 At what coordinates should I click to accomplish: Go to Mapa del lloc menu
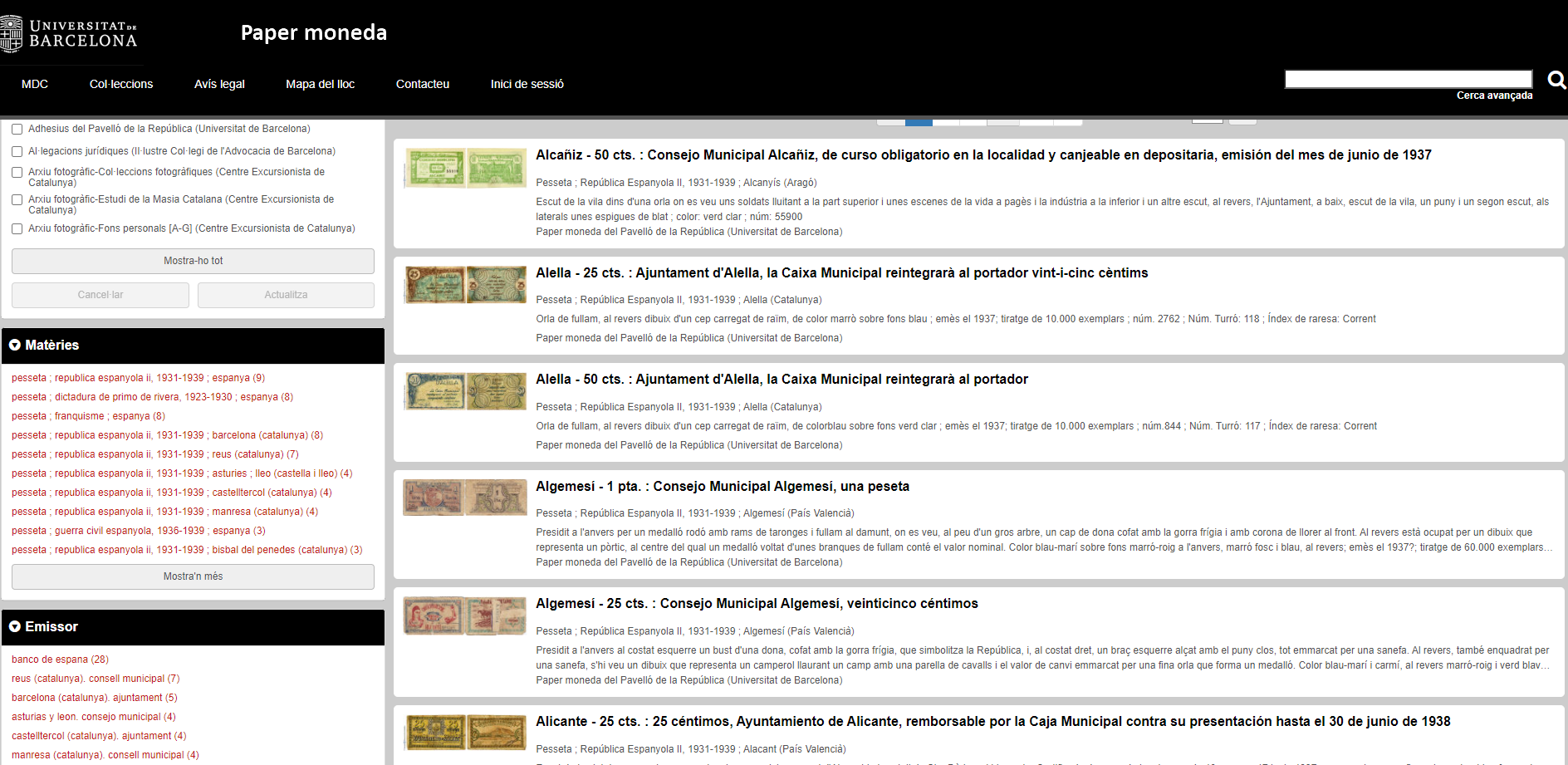[320, 84]
